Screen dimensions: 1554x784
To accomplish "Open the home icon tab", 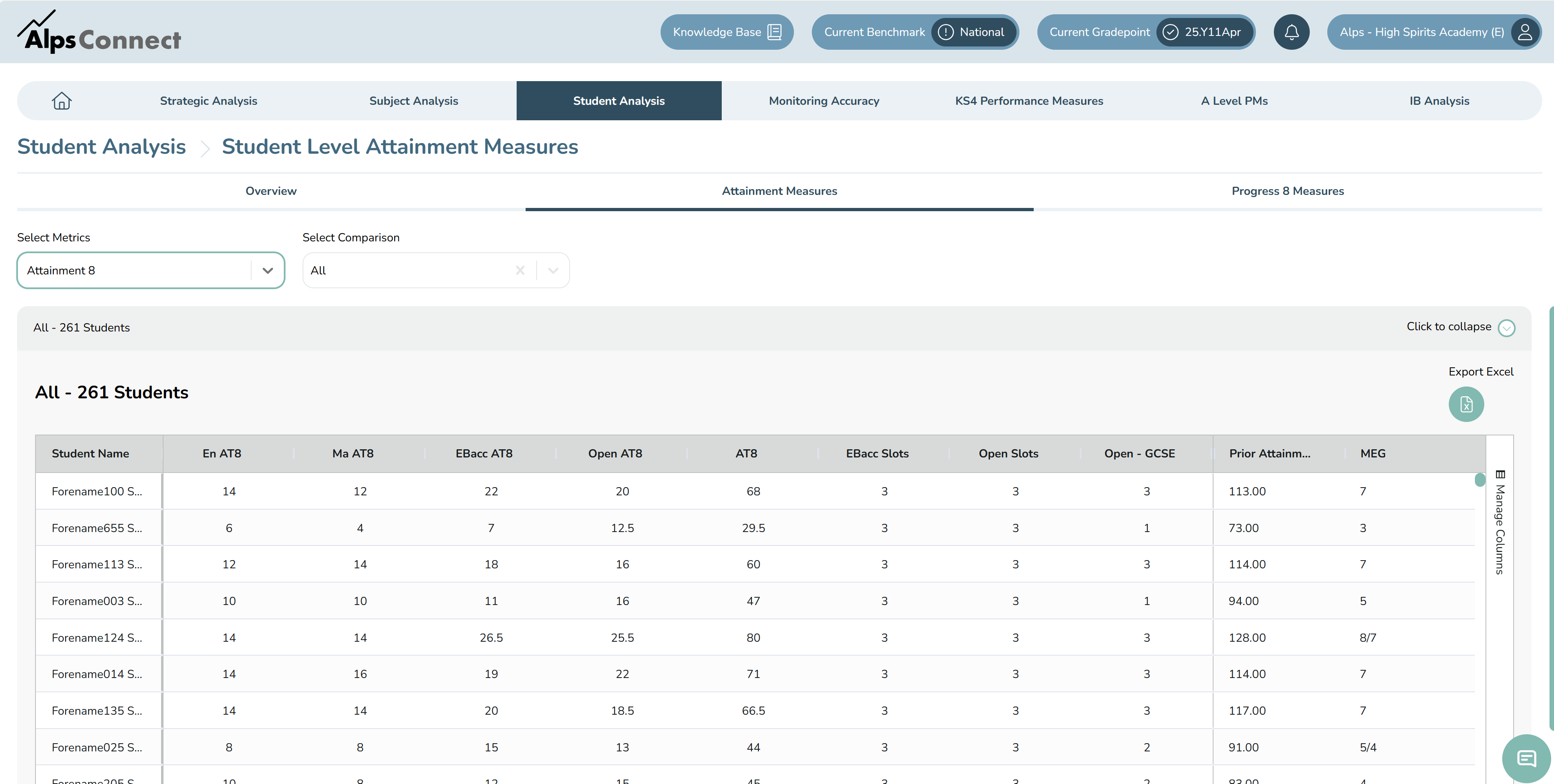I will [62, 101].
